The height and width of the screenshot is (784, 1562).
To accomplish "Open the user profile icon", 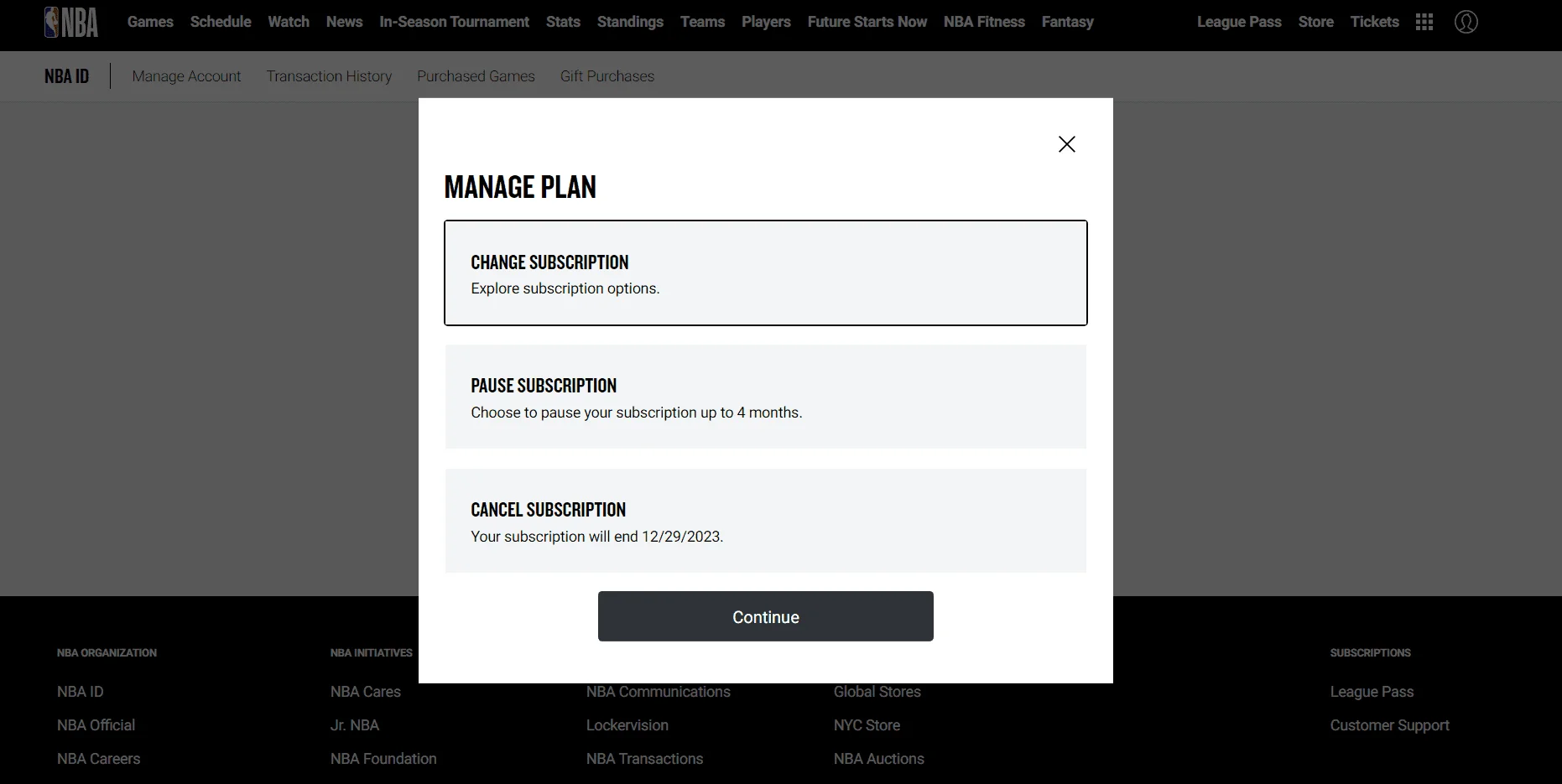I will pyautogui.click(x=1466, y=22).
